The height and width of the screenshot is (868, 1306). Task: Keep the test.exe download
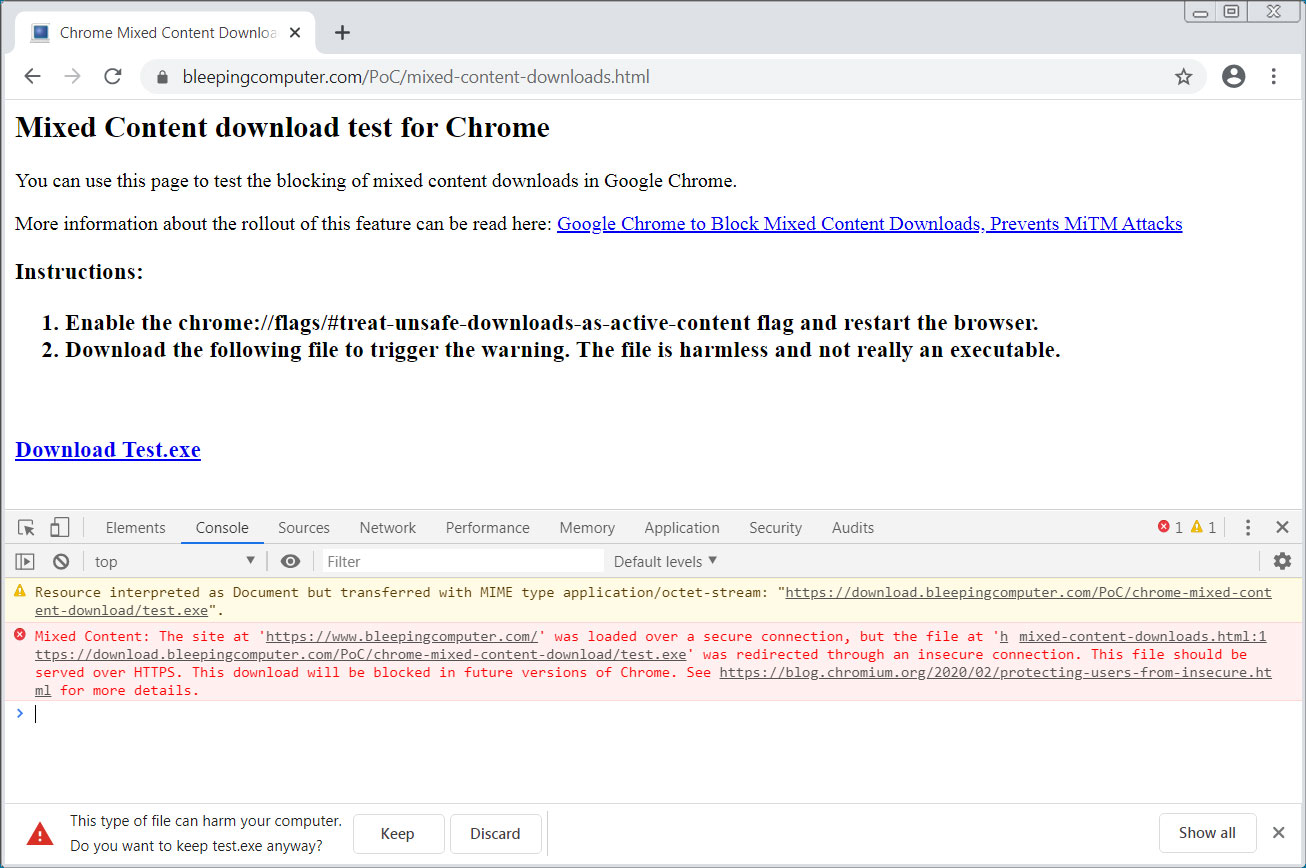(x=398, y=834)
